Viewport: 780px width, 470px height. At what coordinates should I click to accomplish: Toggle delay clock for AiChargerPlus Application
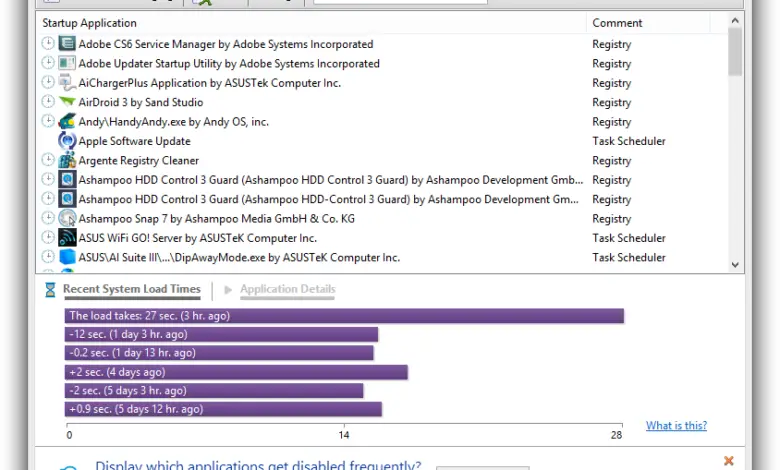tap(48, 82)
